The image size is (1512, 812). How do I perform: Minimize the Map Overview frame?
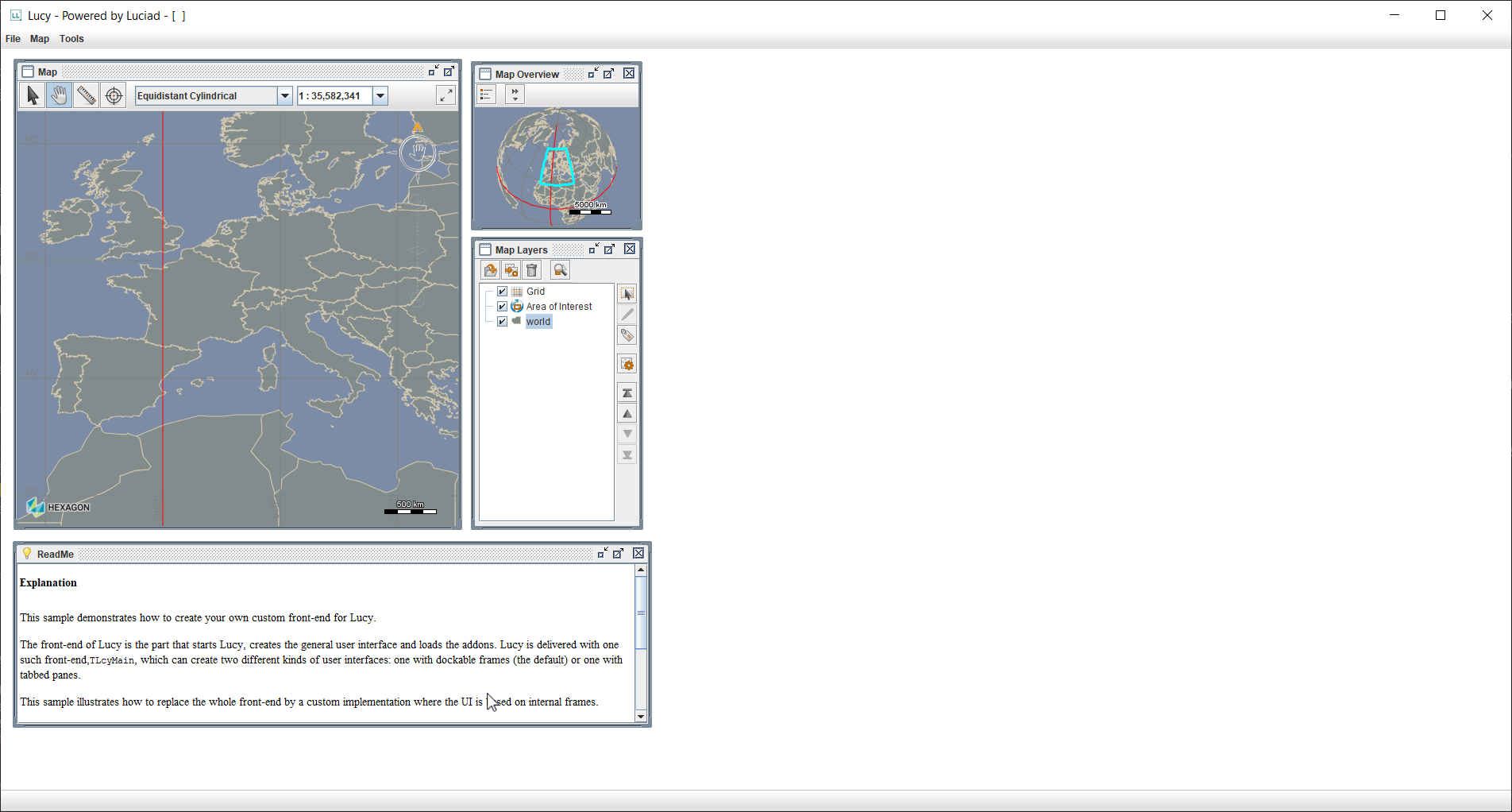click(x=593, y=73)
